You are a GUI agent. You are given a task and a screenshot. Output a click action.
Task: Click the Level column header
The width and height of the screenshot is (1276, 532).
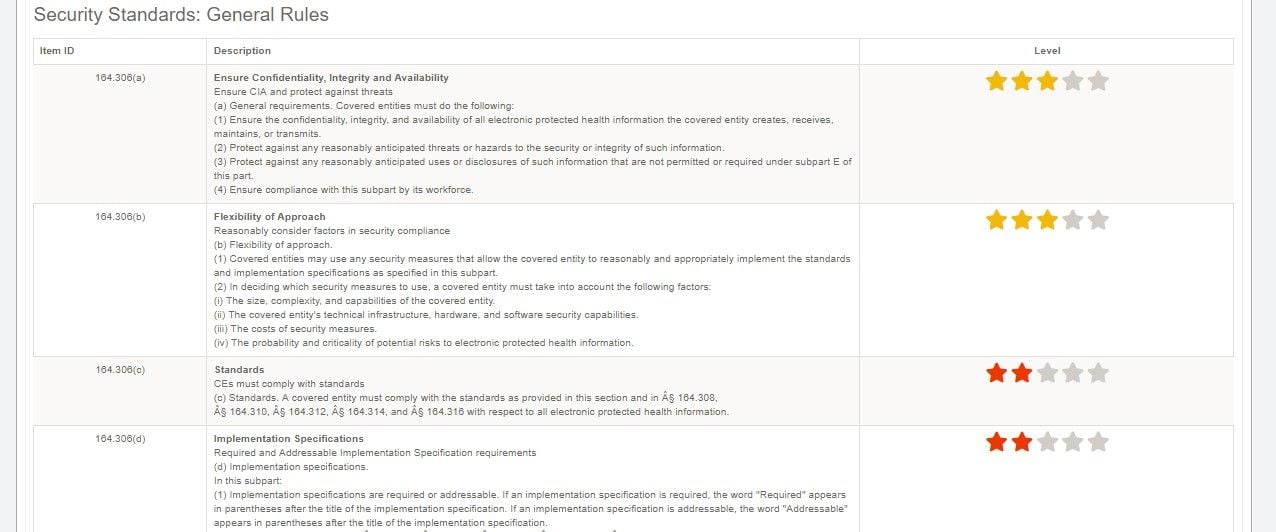pos(1046,51)
